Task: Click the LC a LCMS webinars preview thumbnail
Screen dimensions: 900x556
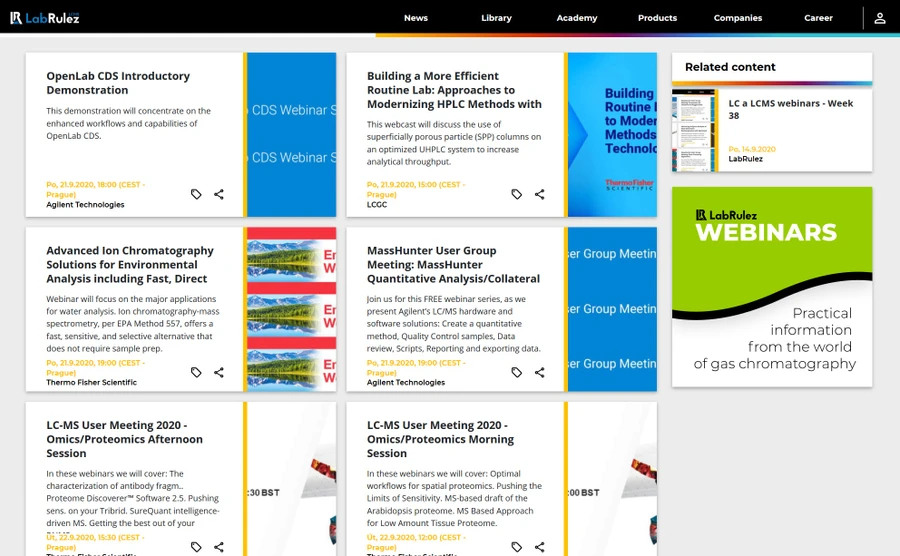Action: 693,130
